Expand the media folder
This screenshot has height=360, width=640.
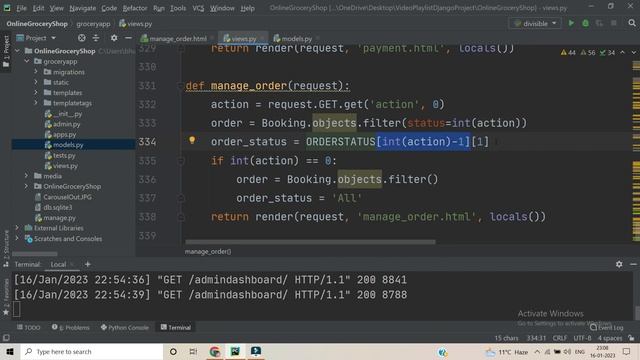click(x=27, y=176)
